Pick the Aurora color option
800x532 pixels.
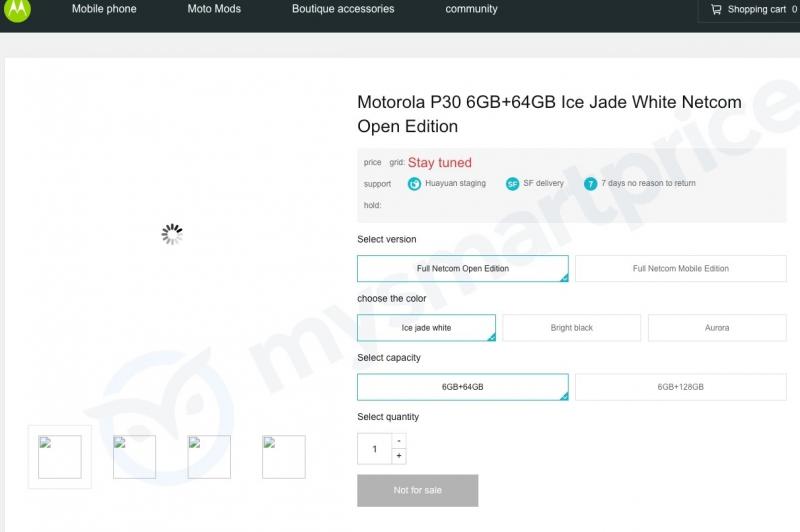[717, 328]
